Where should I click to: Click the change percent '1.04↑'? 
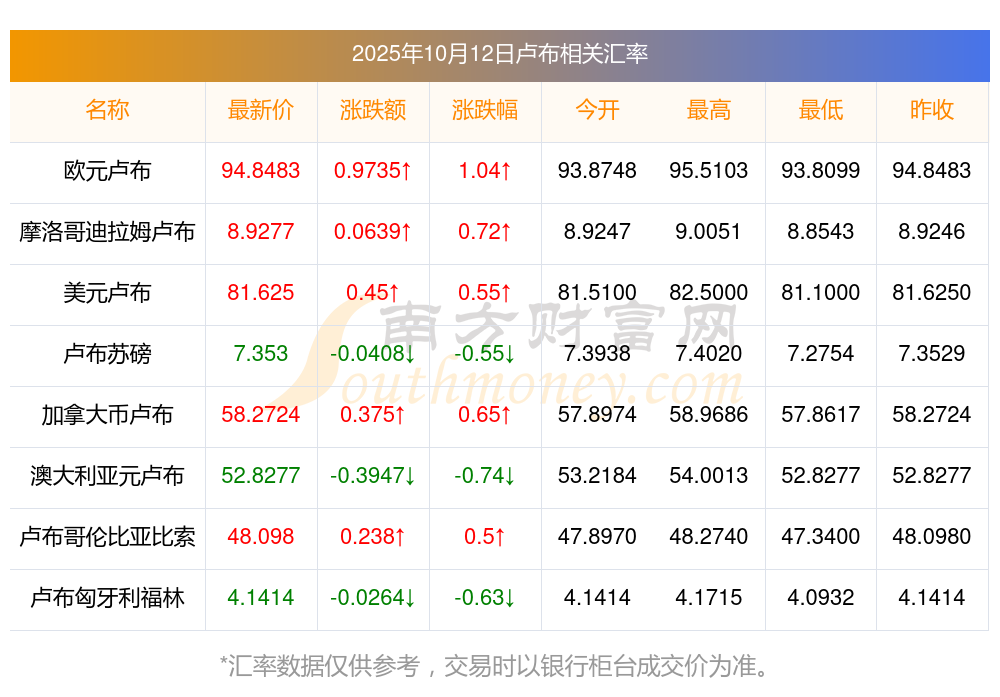coord(485,170)
